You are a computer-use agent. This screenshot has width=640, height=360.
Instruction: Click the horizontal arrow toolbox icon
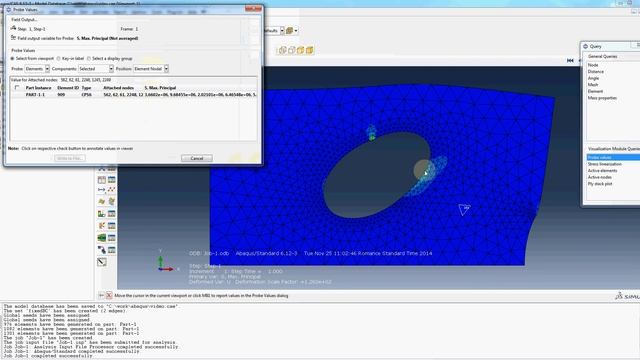pyautogui.click(x=102, y=190)
